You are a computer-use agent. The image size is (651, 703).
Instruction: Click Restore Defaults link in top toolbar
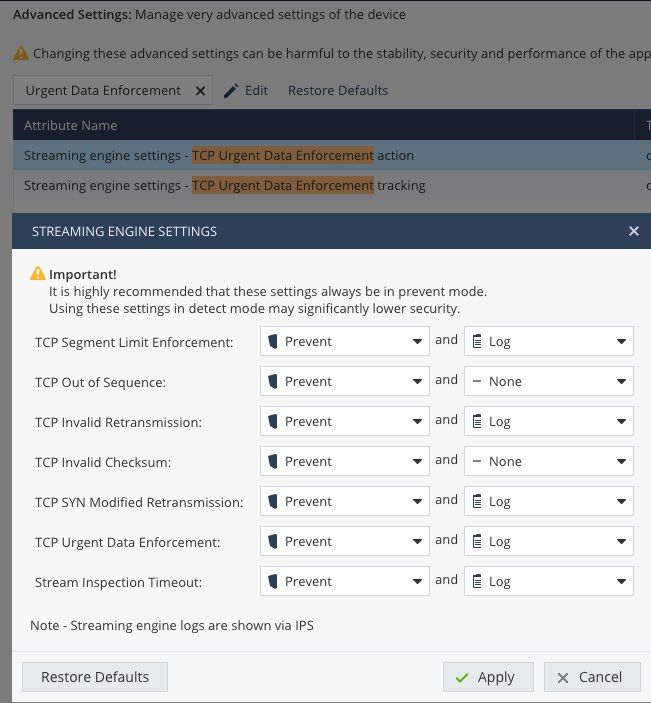click(338, 91)
